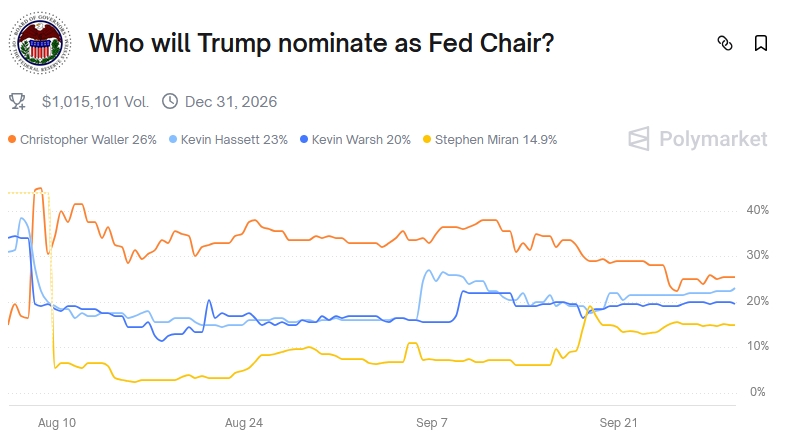This screenshot has height=439, width=790.
Task: Click the Polymarket wordmark text
Action: (x=713, y=139)
